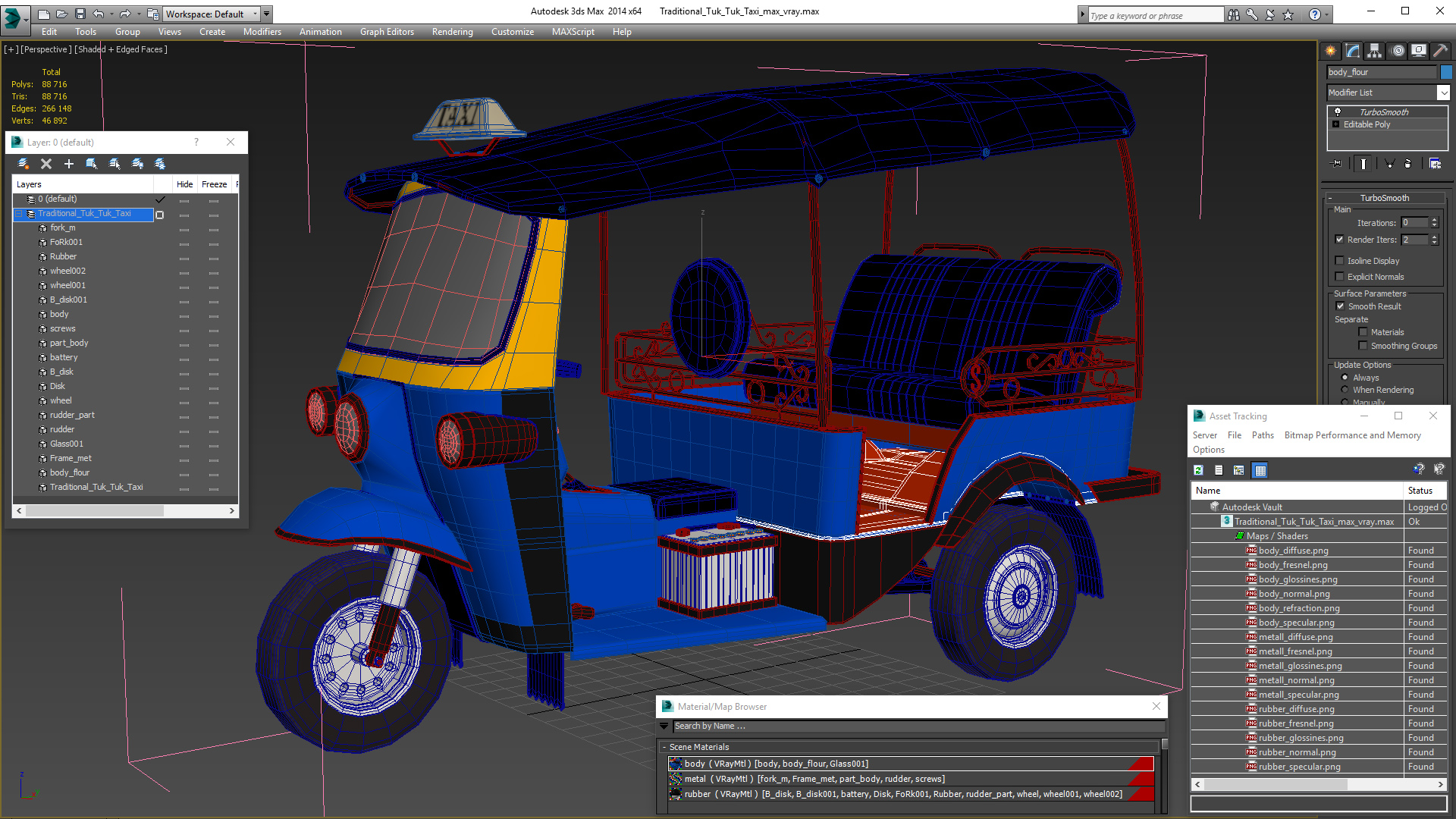Open the Display command panel tab
The image size is (1456, 819).
point(1419,51)
